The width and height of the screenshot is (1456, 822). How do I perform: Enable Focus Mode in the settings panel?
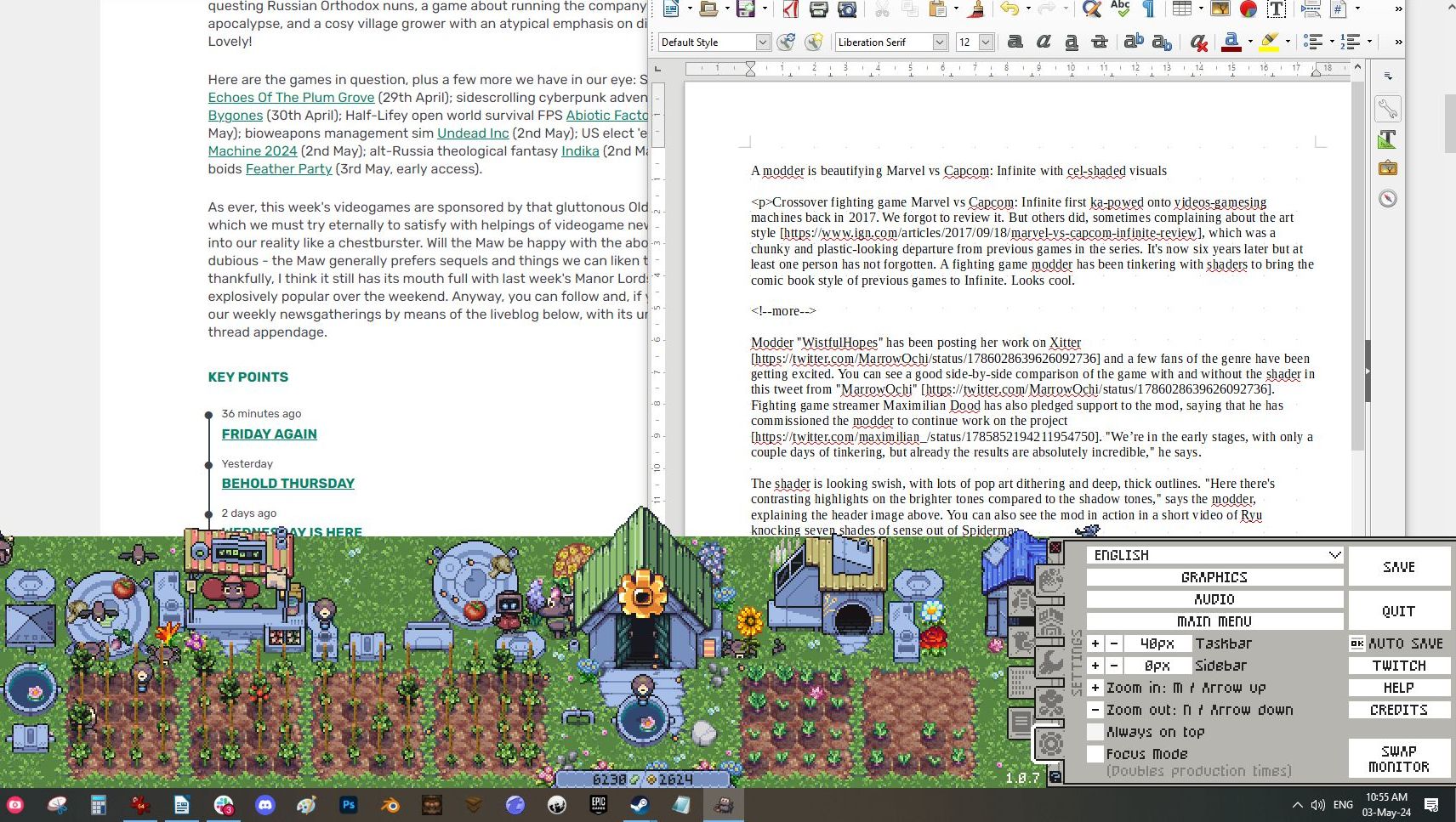click(1095, 754)
